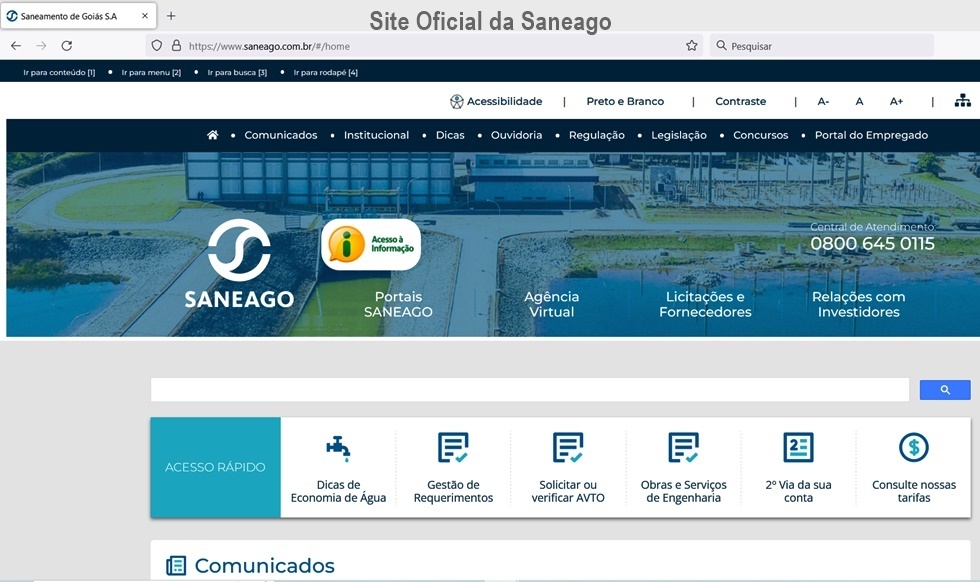
Task: Toggle Preto e Branco mode
Action: [x=625, y=101]
